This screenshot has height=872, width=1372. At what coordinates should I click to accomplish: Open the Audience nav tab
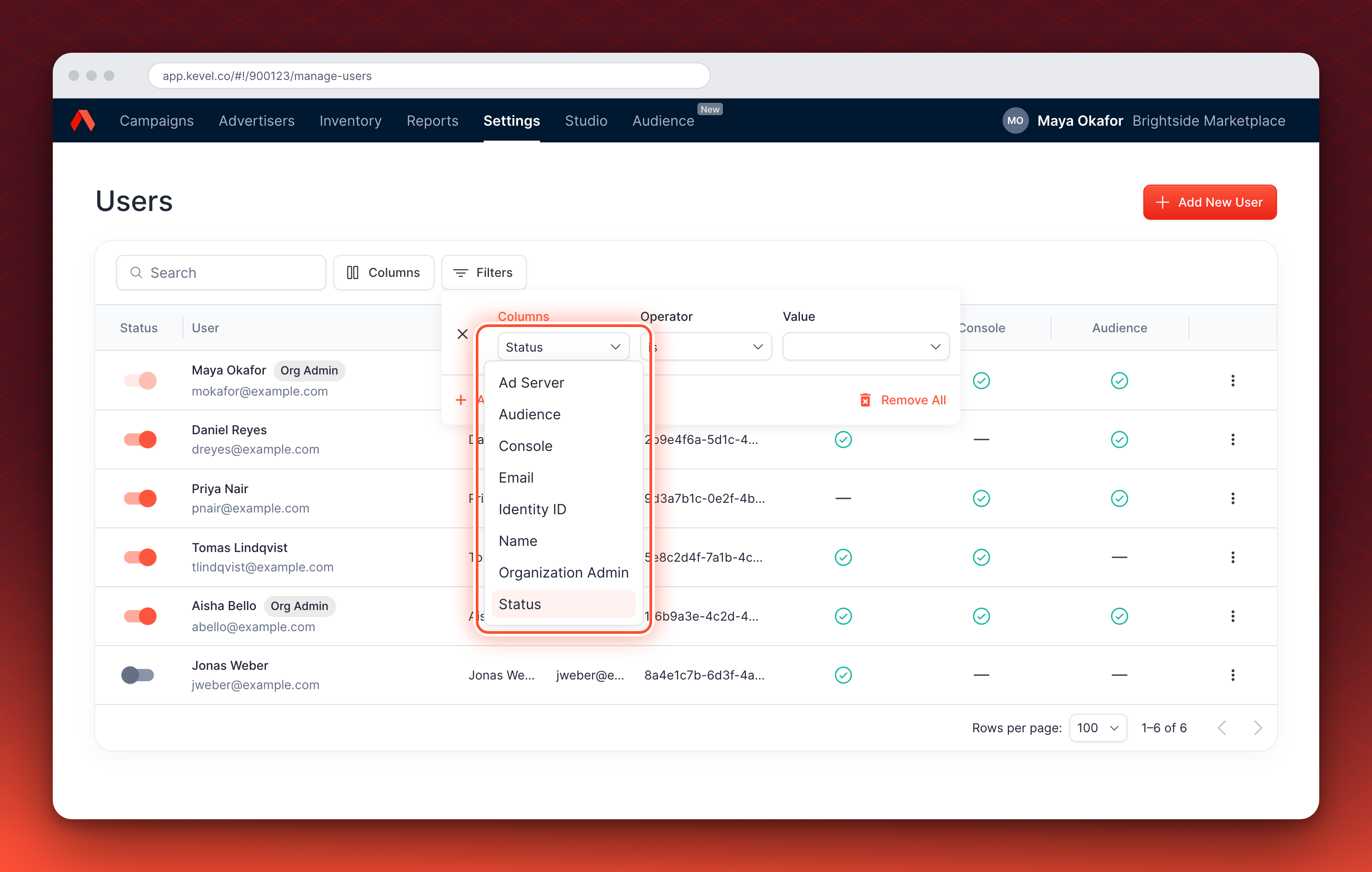pyautogui.click(x=663, y=121)
